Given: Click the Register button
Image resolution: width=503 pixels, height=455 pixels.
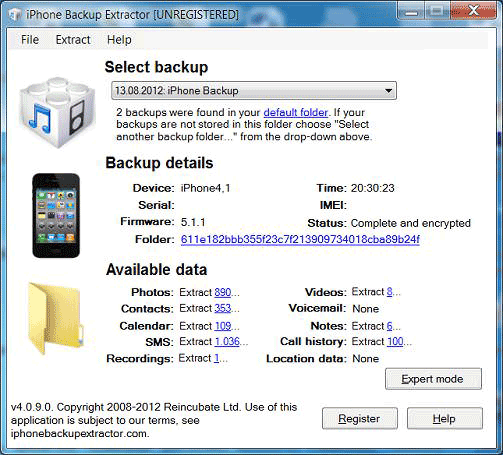Looking at the screenshot, I should (360, 418).
